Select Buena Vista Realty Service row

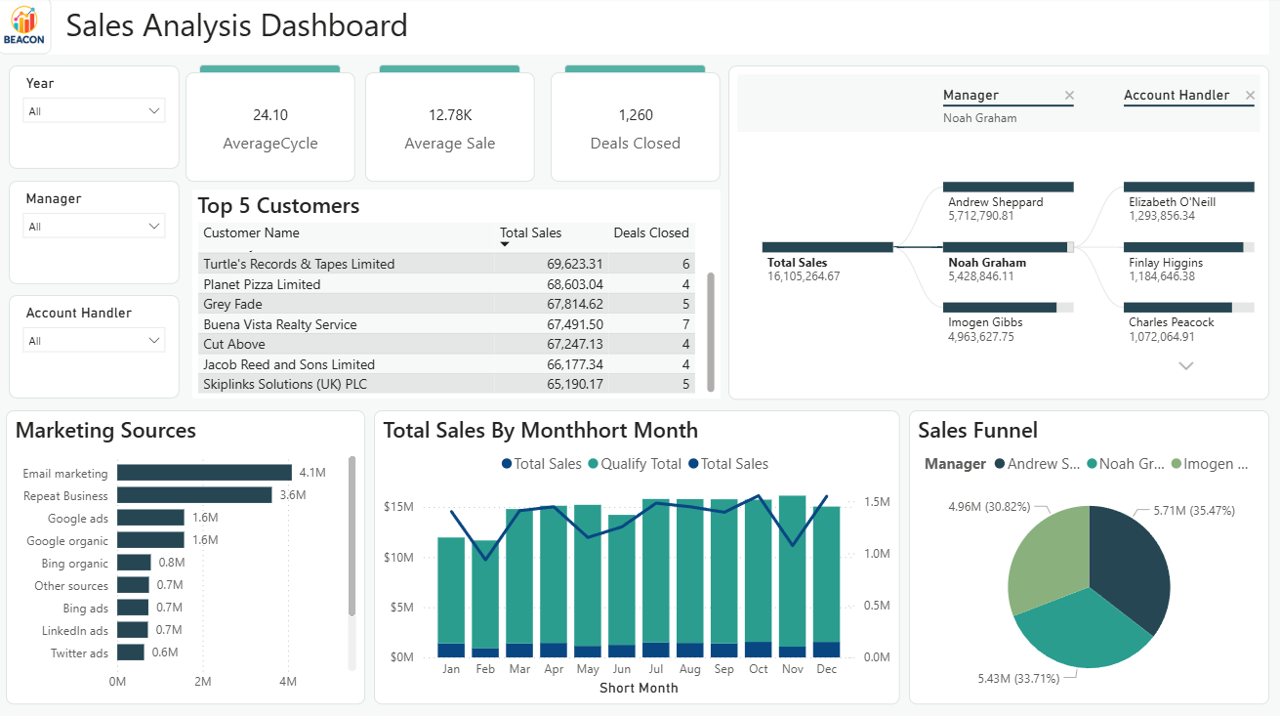point(447,324)
